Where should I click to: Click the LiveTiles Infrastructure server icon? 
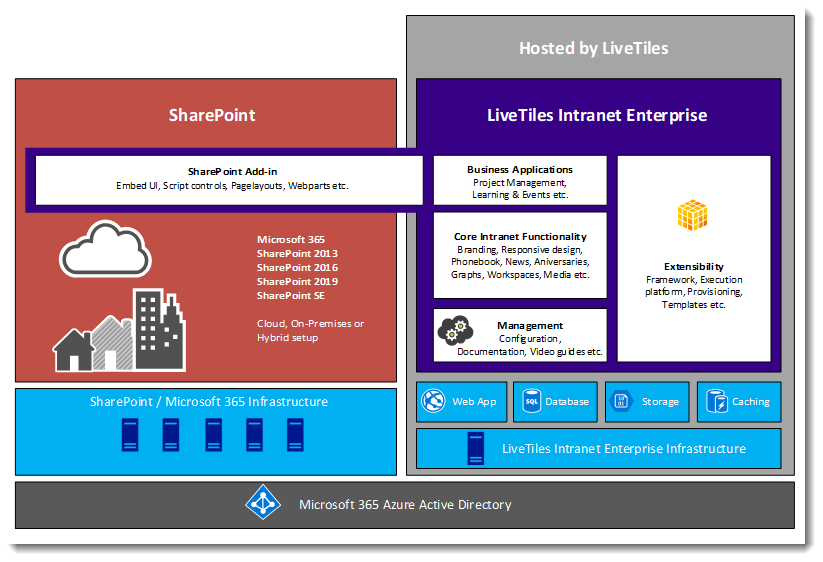[476, 448]
